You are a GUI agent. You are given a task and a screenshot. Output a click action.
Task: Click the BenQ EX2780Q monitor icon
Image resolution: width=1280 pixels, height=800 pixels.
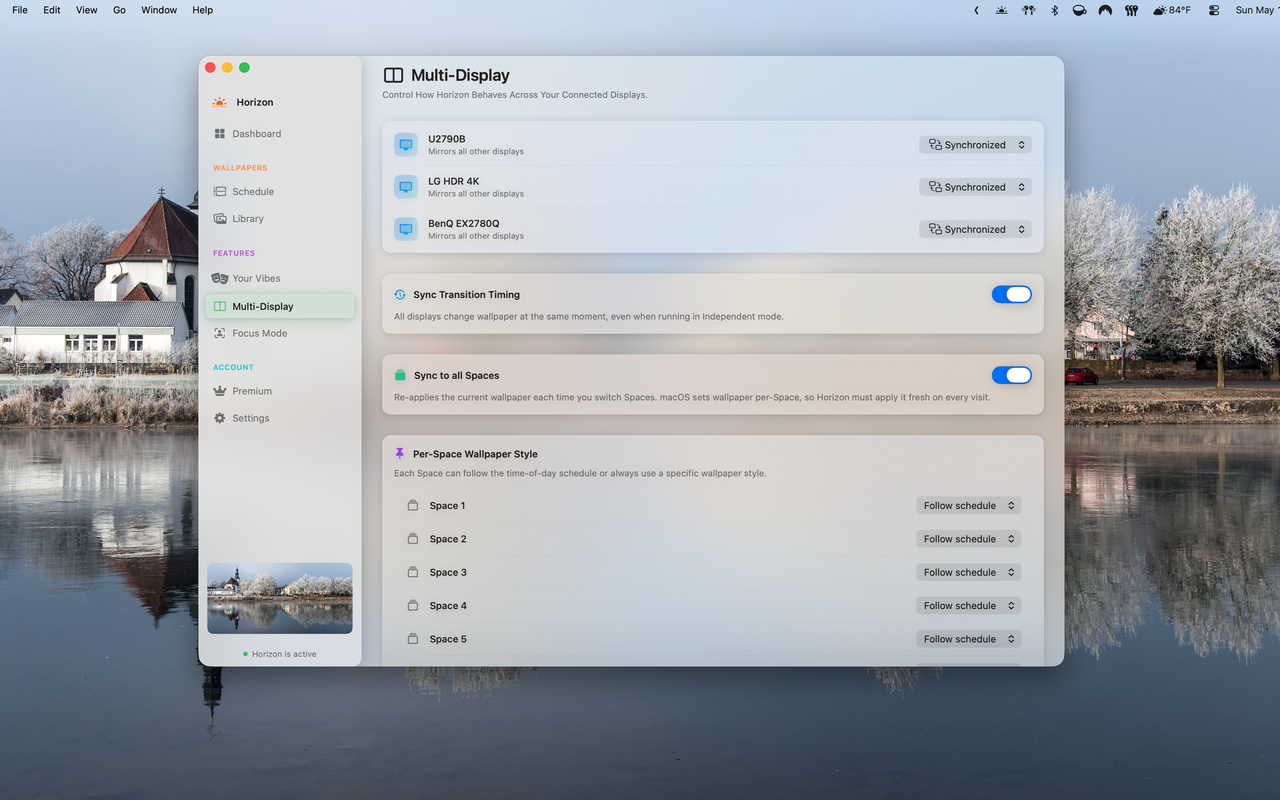pyautogui.click(x=406, y=229)
